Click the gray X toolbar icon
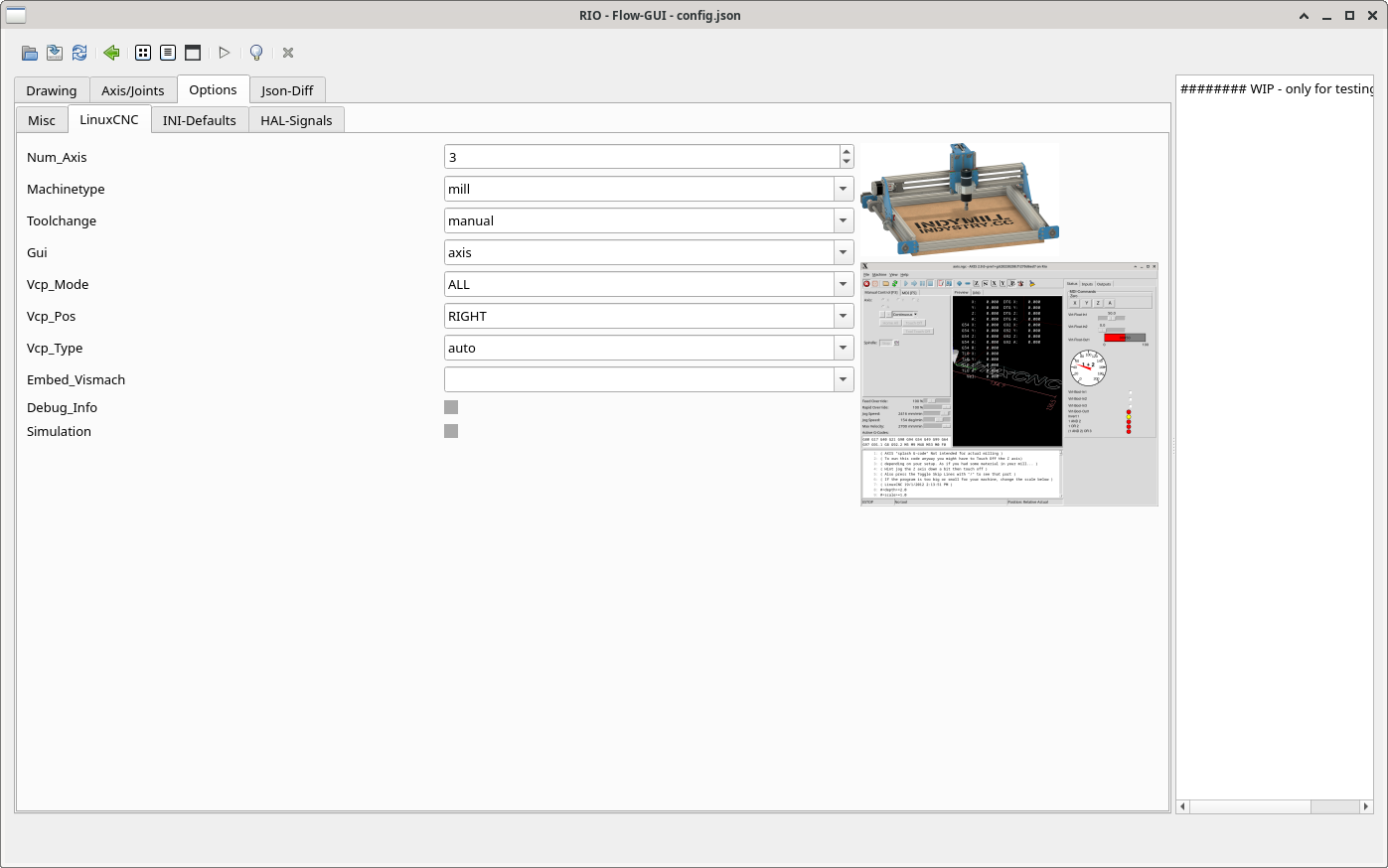The image size is (1388, 868). [288, 53]
